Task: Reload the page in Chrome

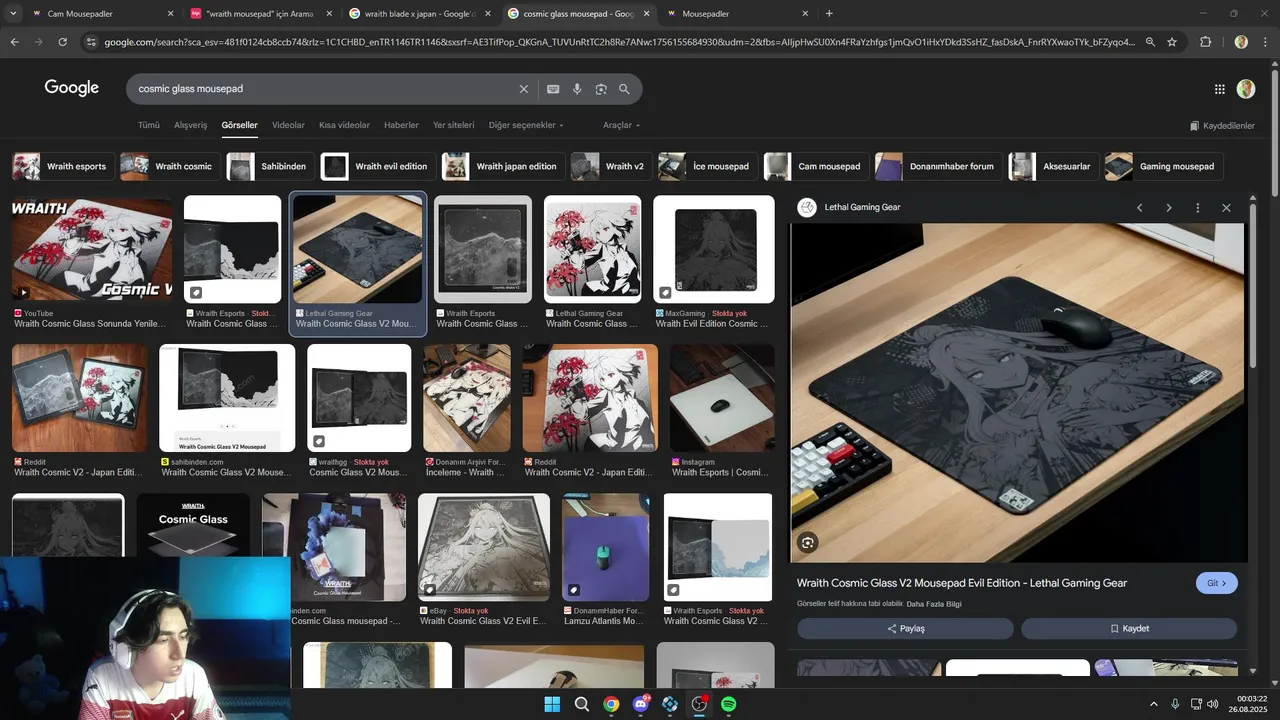Action: (x=62, y=42)
